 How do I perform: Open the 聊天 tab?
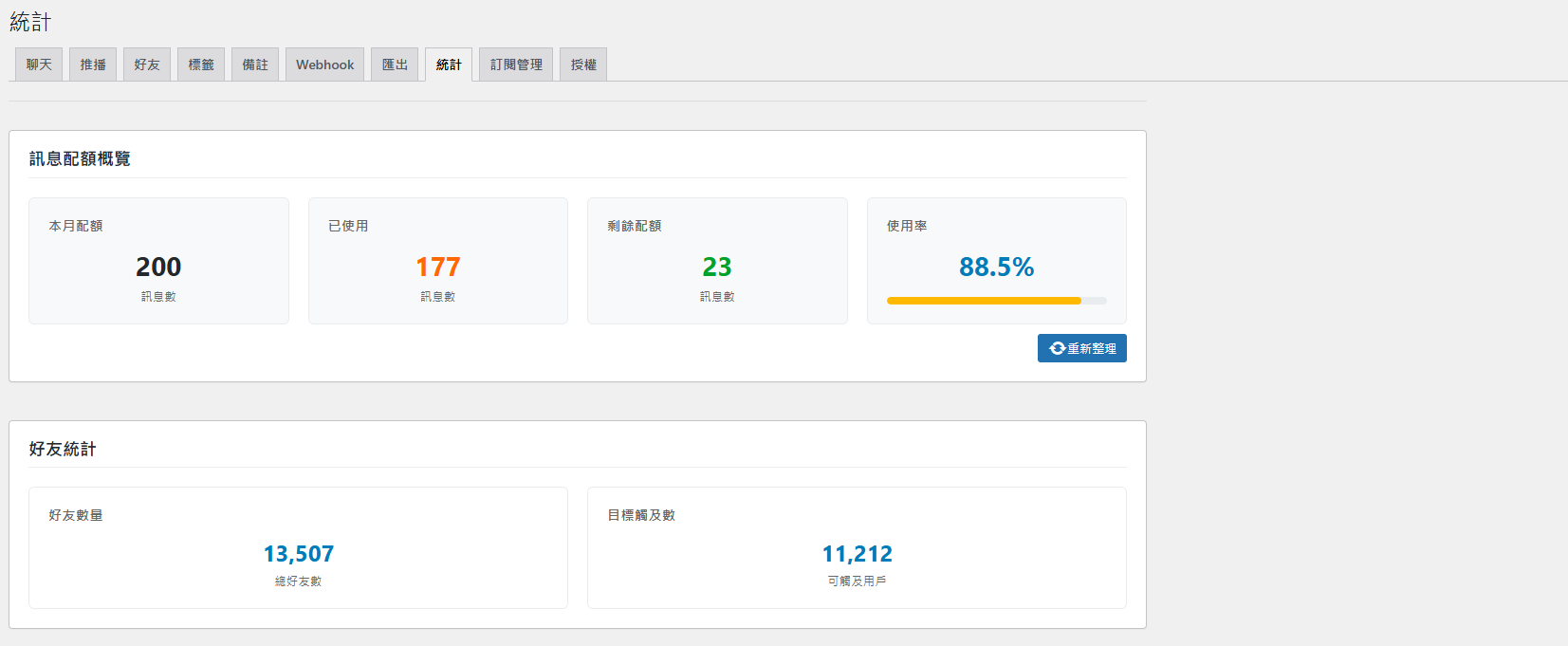click(x=39, y=65)
